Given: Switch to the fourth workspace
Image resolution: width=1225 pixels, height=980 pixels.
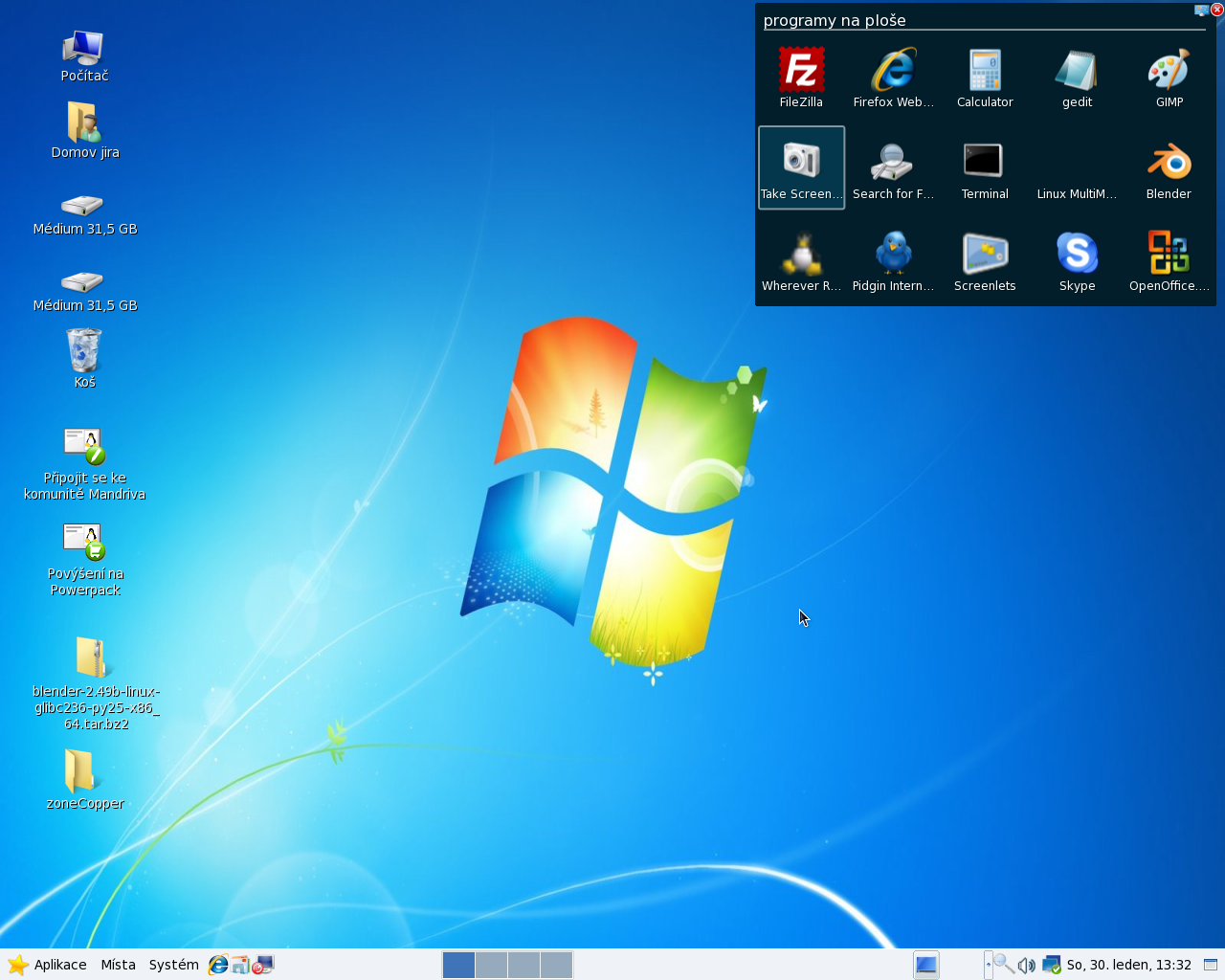Looking at the screenshot, I should 556,965.
